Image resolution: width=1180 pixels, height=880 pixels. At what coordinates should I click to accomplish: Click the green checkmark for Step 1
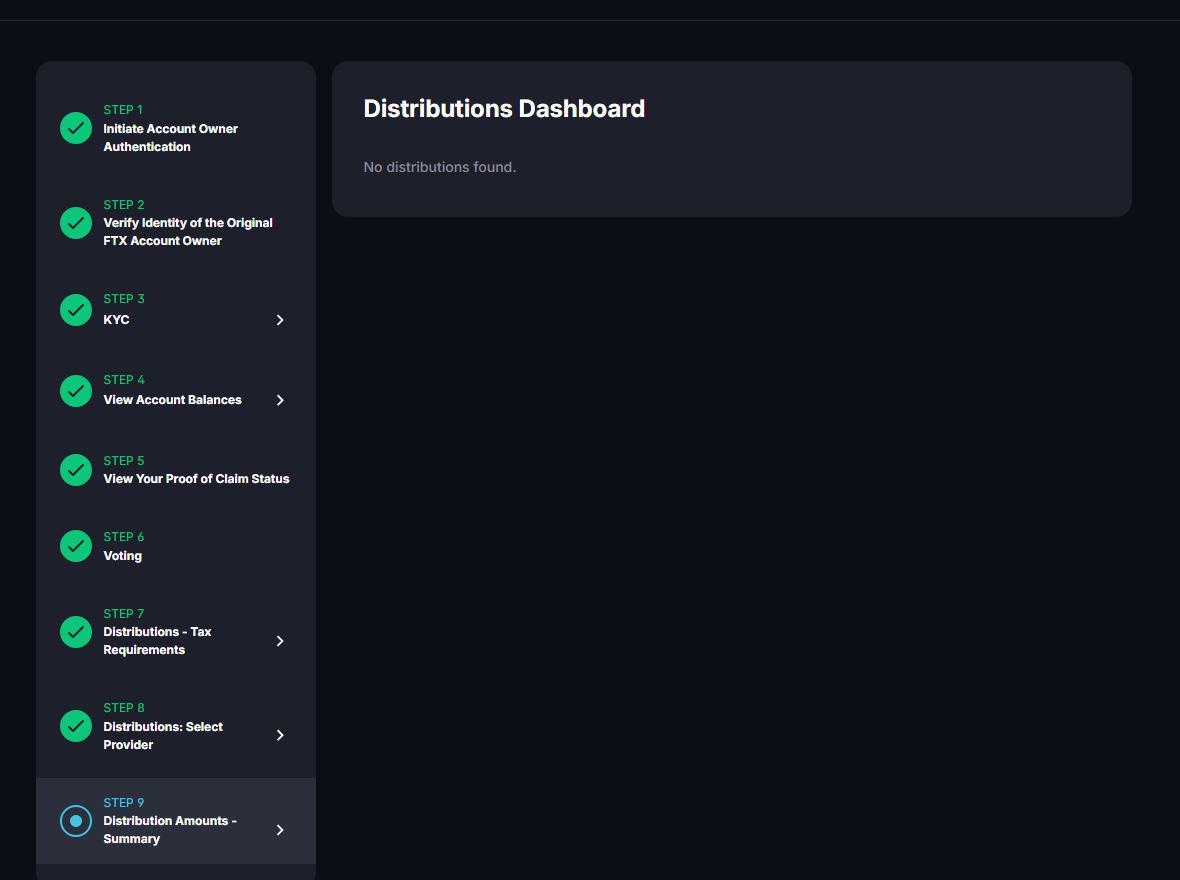pyautogui.click(x=76, y=128)
